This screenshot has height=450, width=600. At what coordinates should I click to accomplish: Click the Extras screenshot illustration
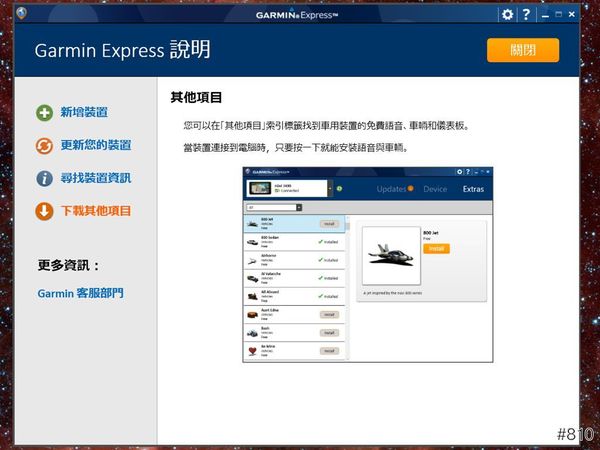click(x=368, y=265)
